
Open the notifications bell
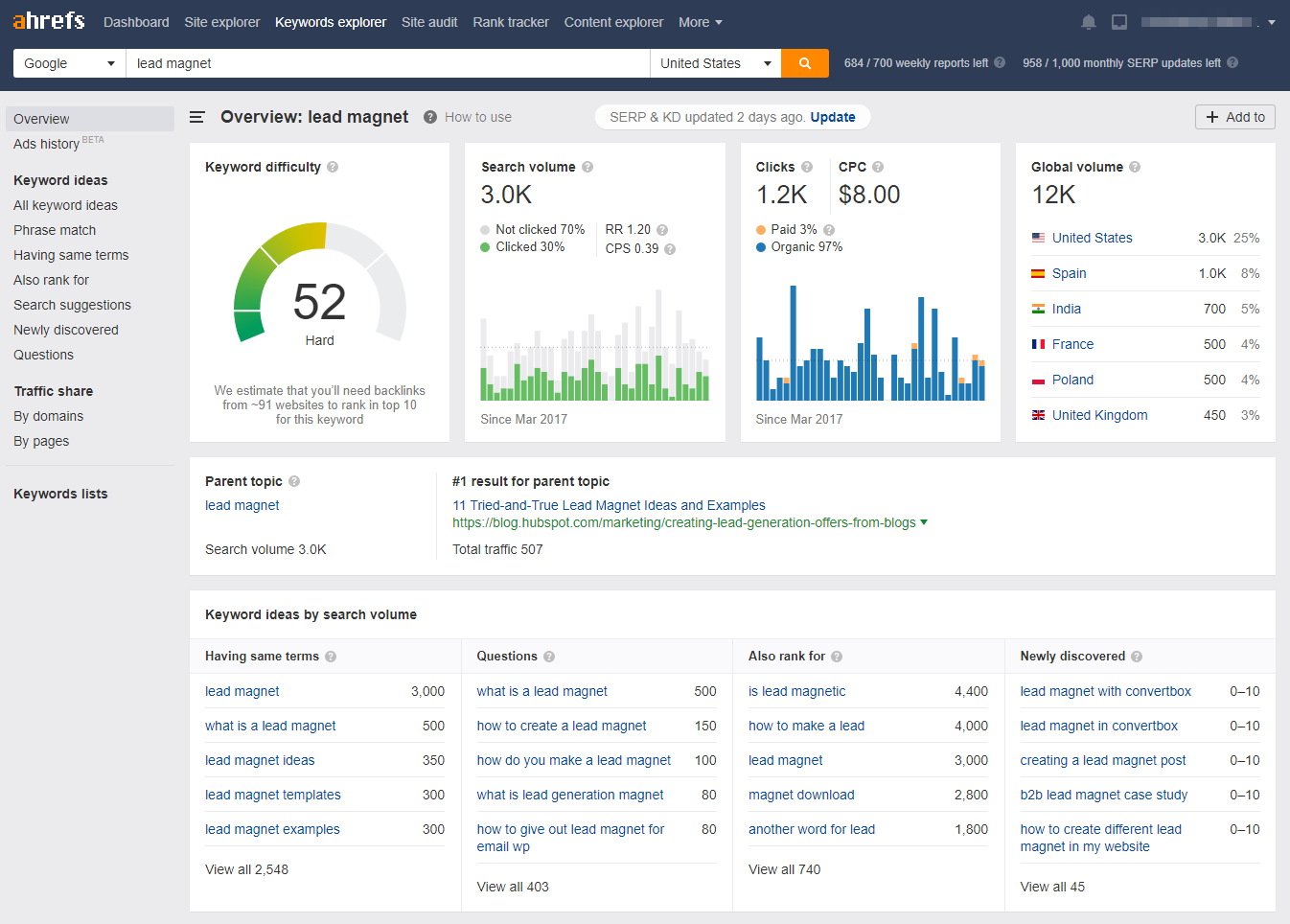[x=1089, y=22]
